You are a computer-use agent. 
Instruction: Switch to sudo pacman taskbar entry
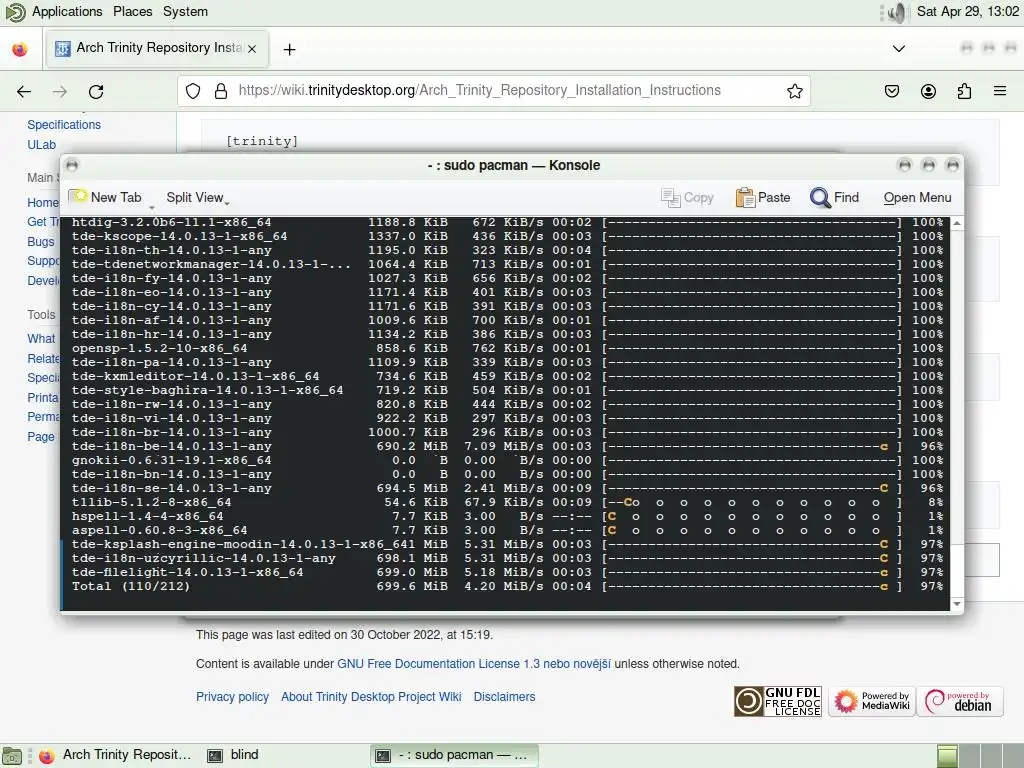click(454, 755)
